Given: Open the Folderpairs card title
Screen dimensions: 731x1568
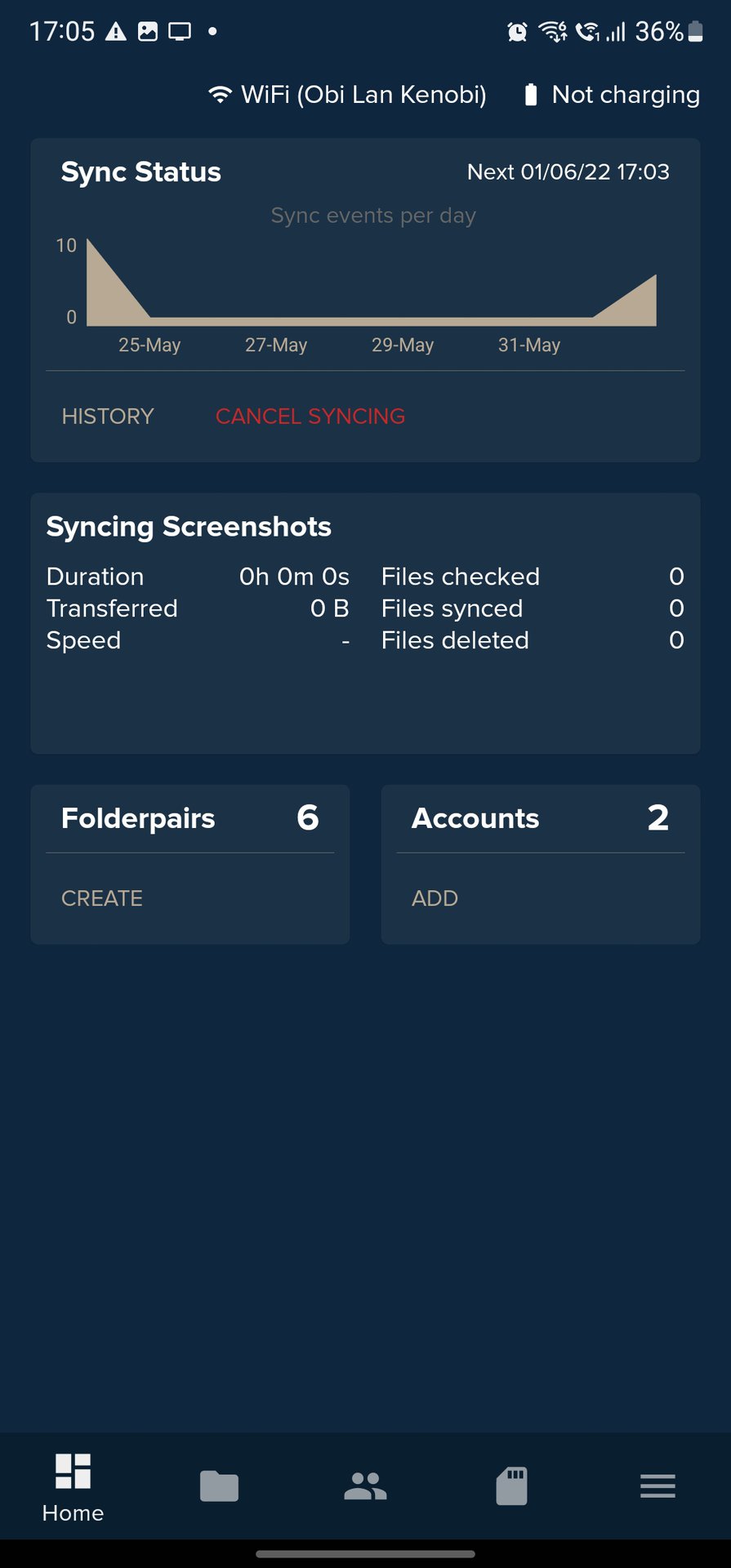Looking at the screenshot, I should pyautogui.click(x=138, y=818).
